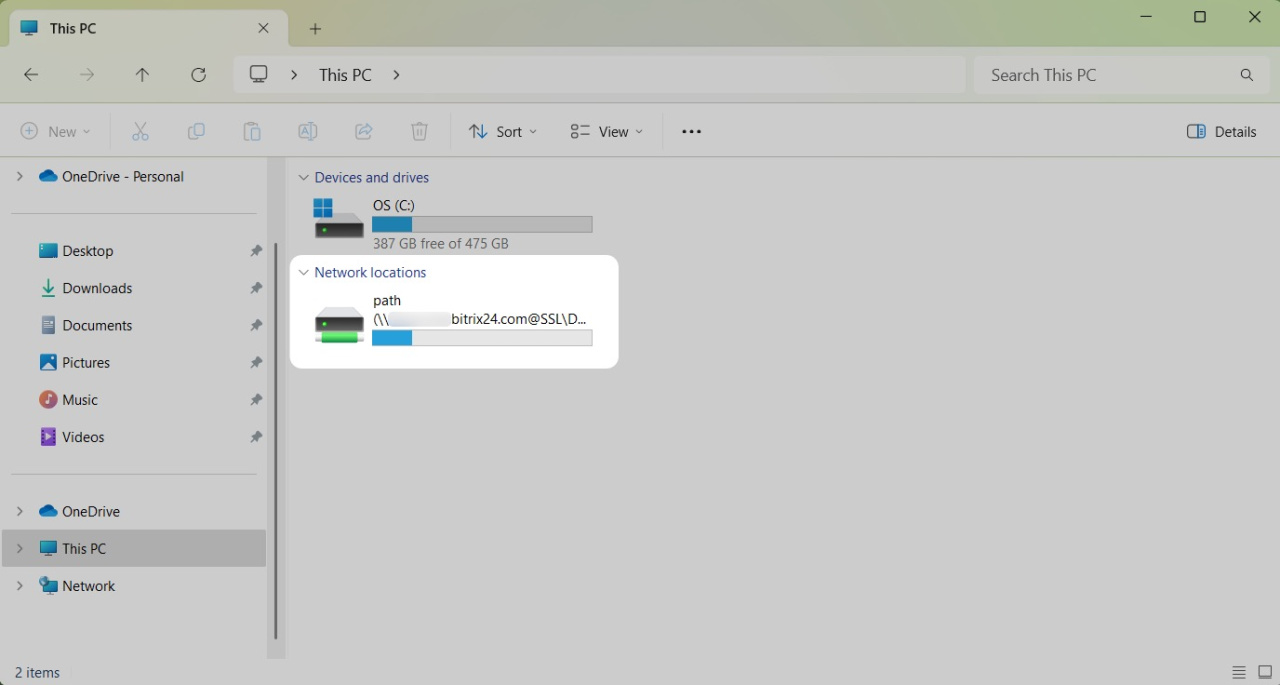This screenshot has height=685, width=1280.
Task: Switch to details list view in status bar
Action: 1239,672
